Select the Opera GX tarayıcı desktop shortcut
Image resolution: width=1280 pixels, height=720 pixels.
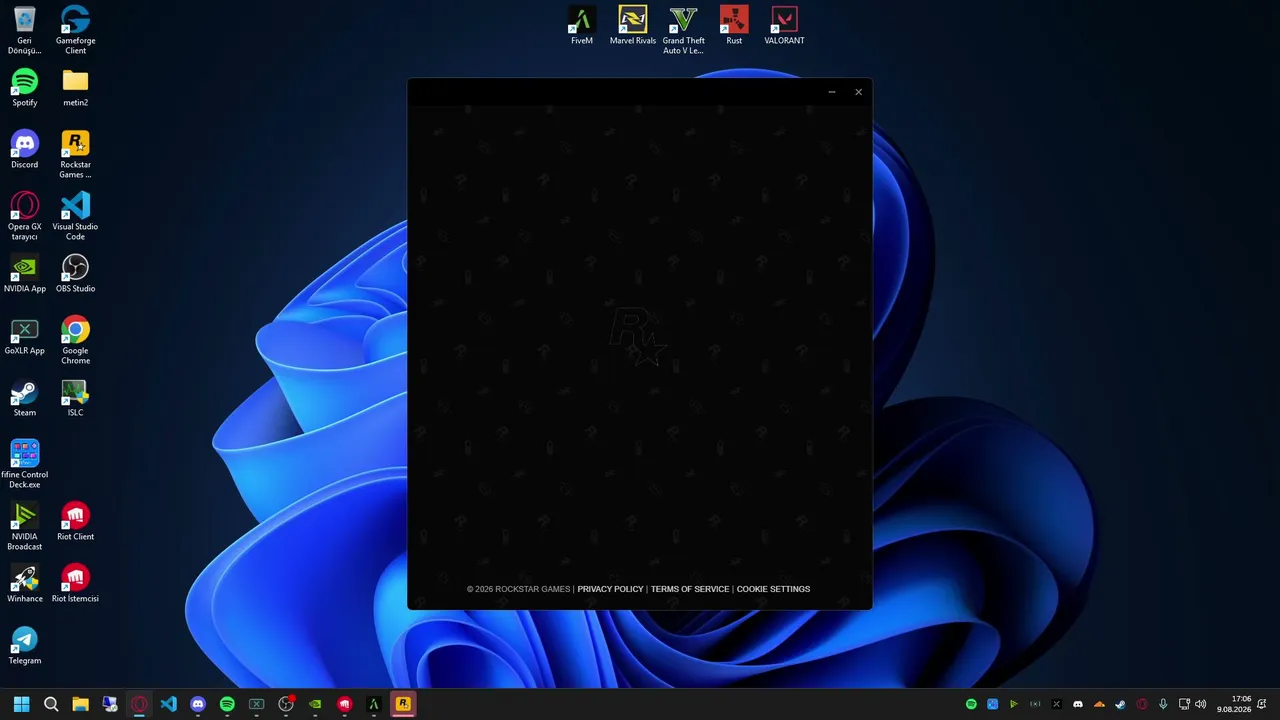[x=25, y=217]
